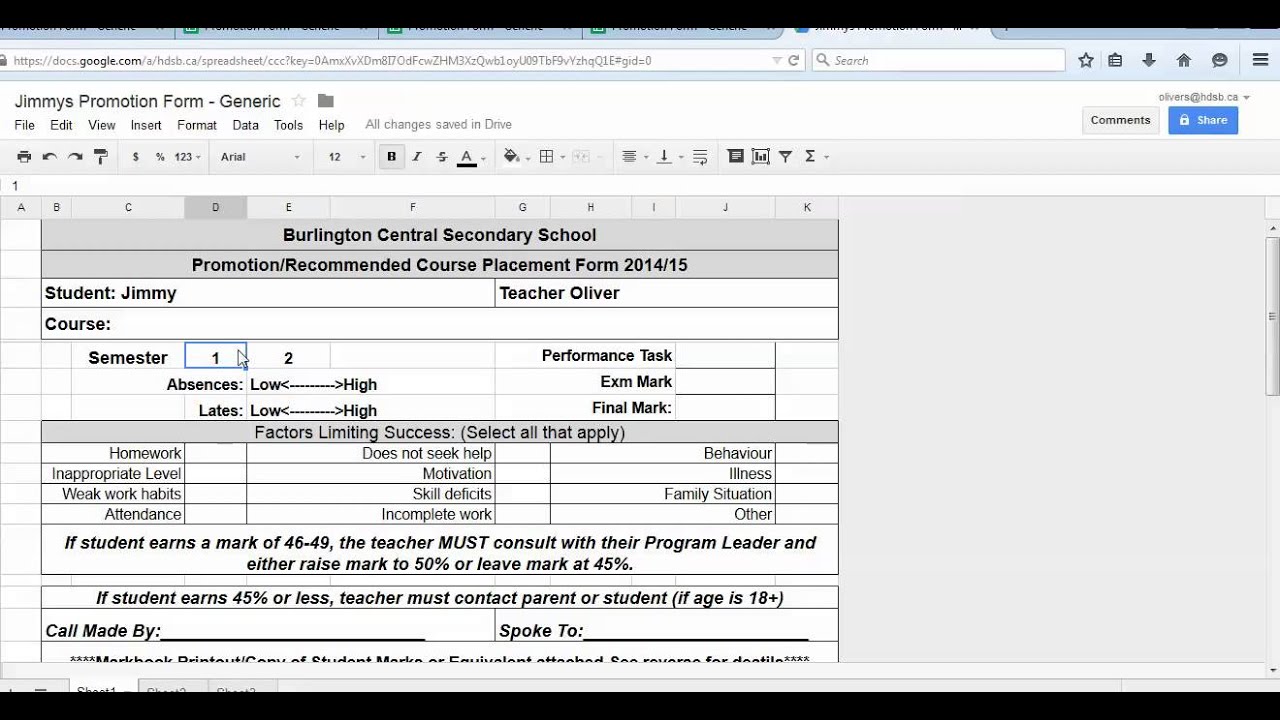Click the Final Mark value cell
The width and height of the screenshot is (1280, 720).
coord(725,408)
